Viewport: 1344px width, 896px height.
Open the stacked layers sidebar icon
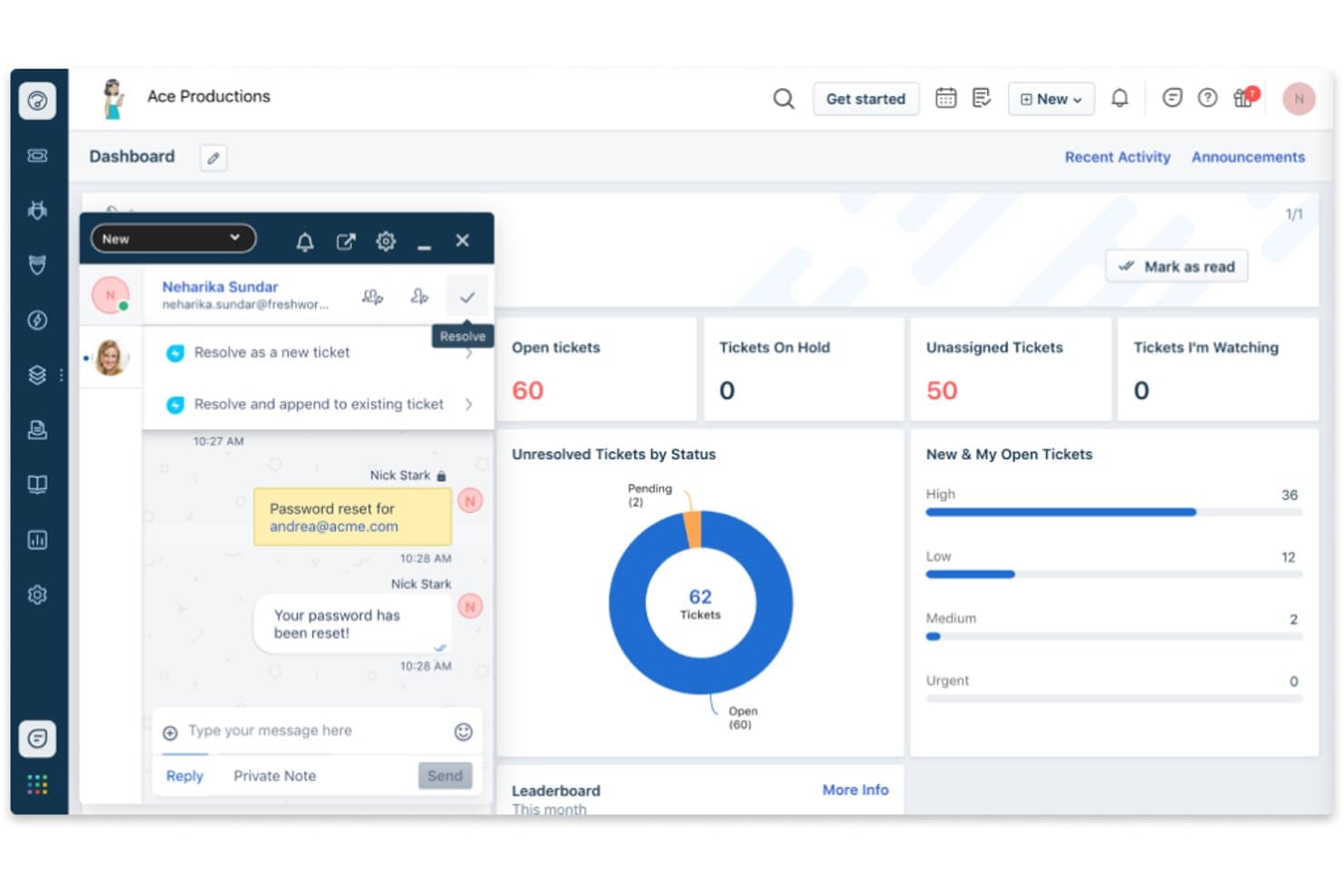(37, 375)
